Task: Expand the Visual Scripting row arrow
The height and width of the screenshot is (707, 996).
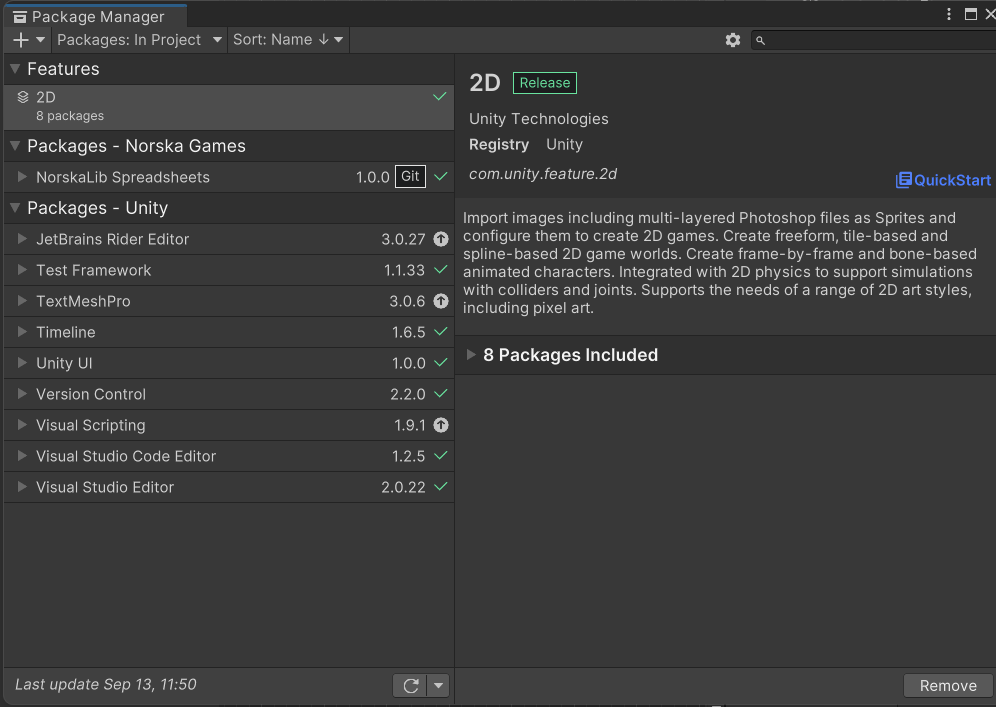Action: point(22,425)
